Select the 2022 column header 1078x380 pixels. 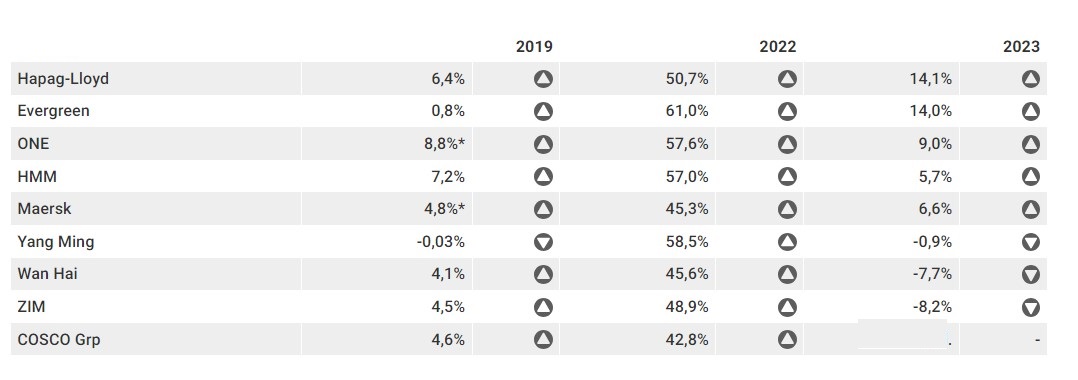(778, 47)
